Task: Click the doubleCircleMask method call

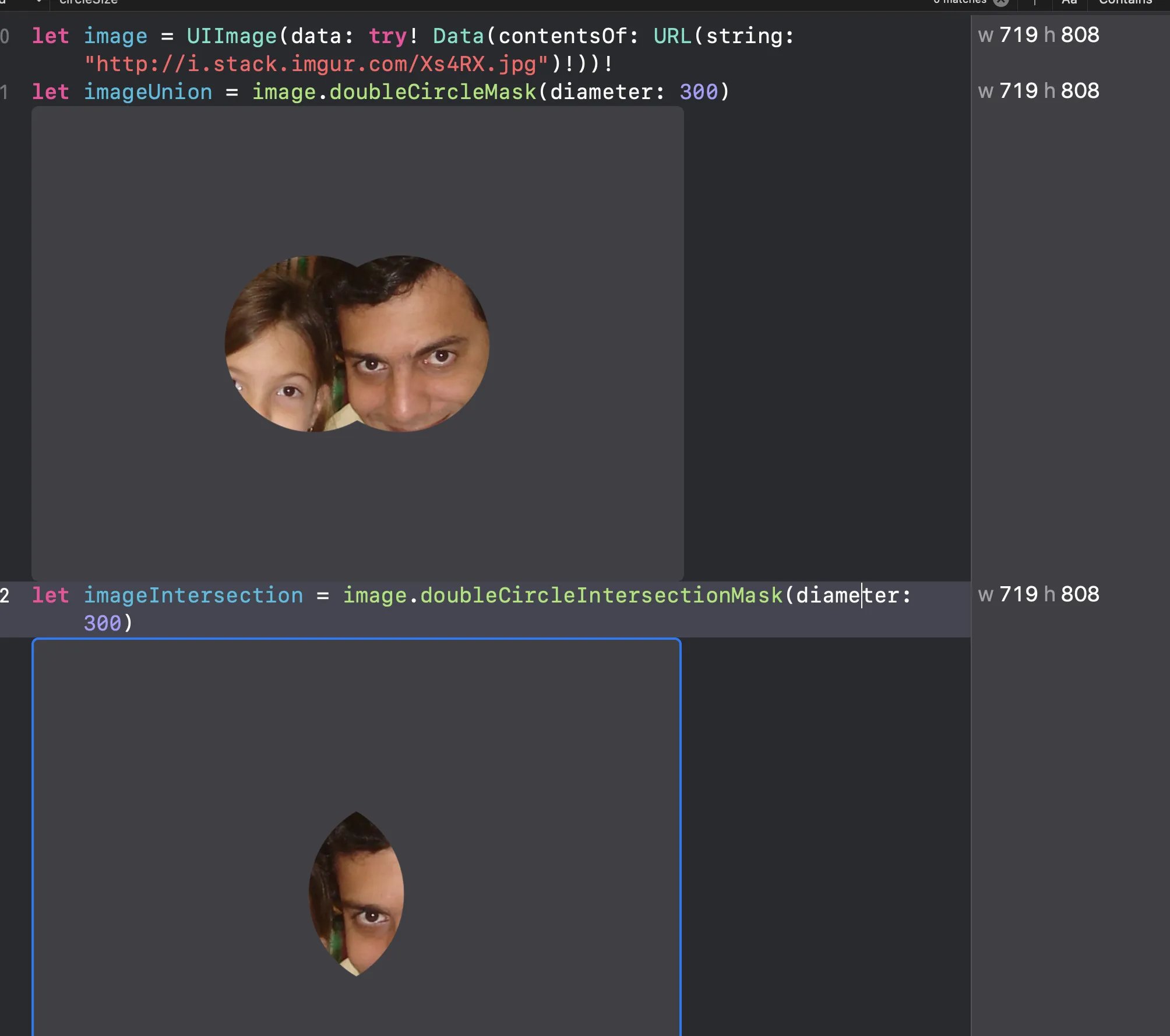Action: pyautogui.click(x=432, y=92)
